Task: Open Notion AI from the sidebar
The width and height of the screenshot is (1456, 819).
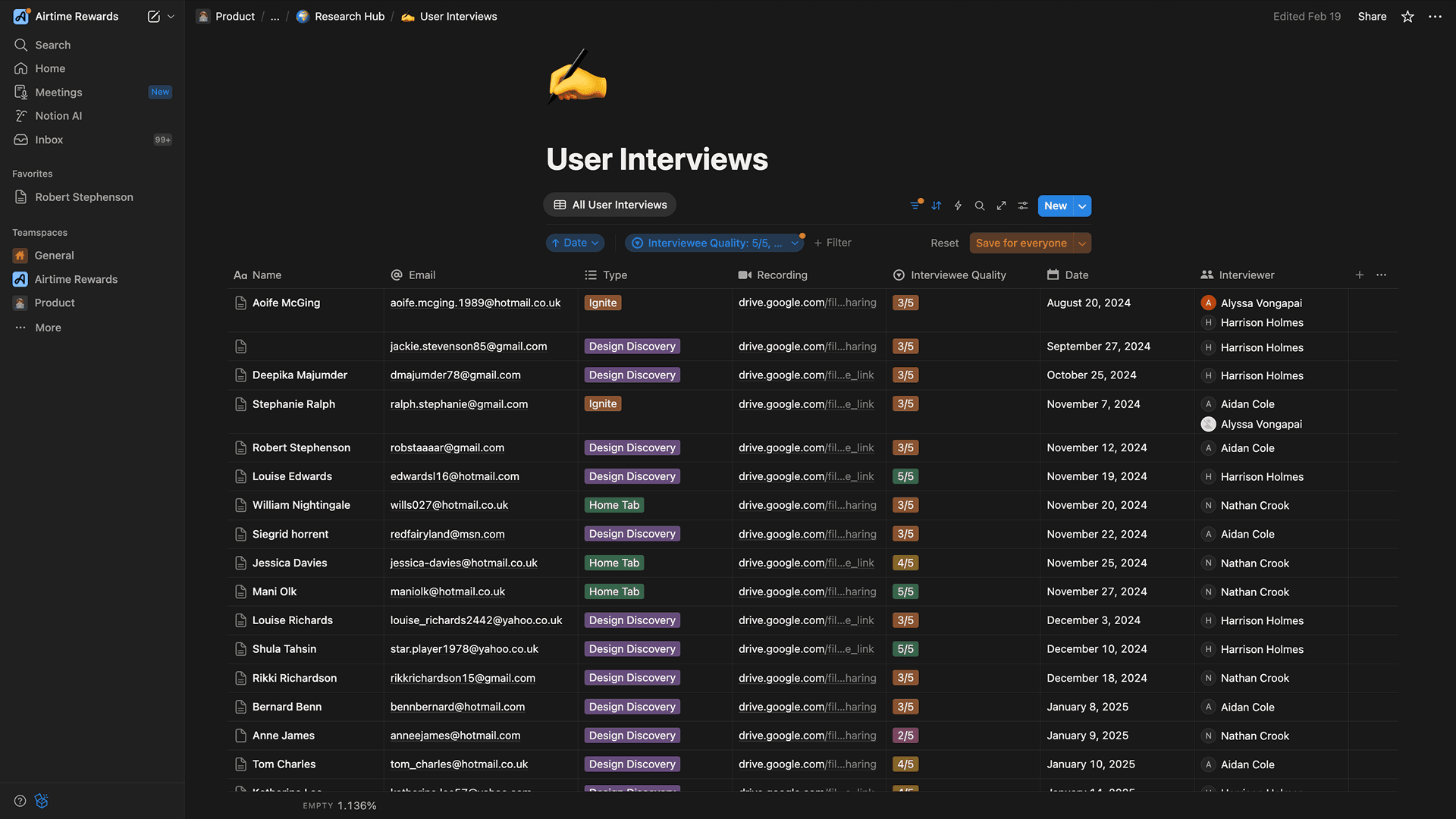Action: [58, 115]
